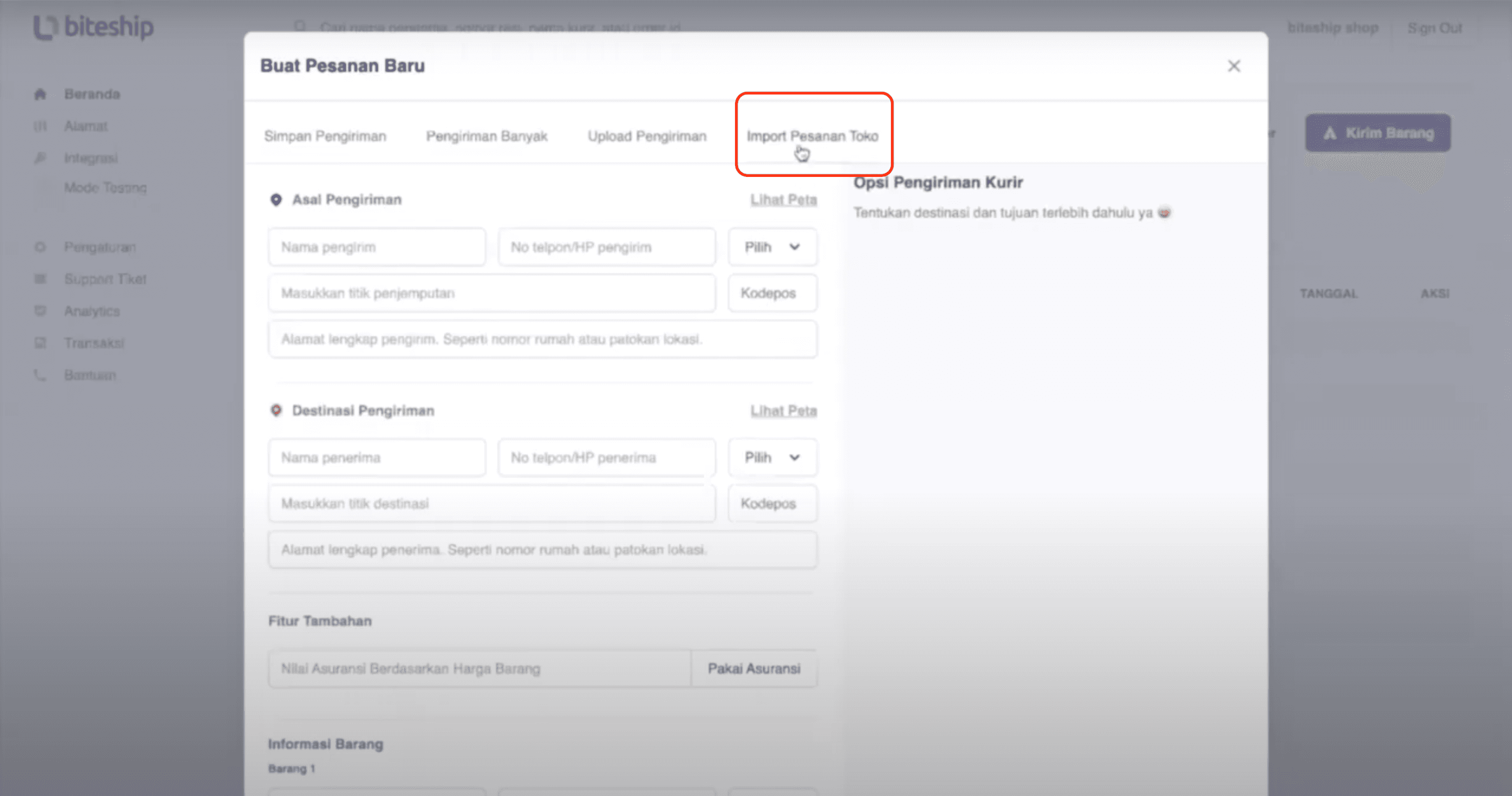Screen dimensions: 1512x796
Task: Open Alamat in the sidebar
Action: pyautogui.click(x=86, y=126)
